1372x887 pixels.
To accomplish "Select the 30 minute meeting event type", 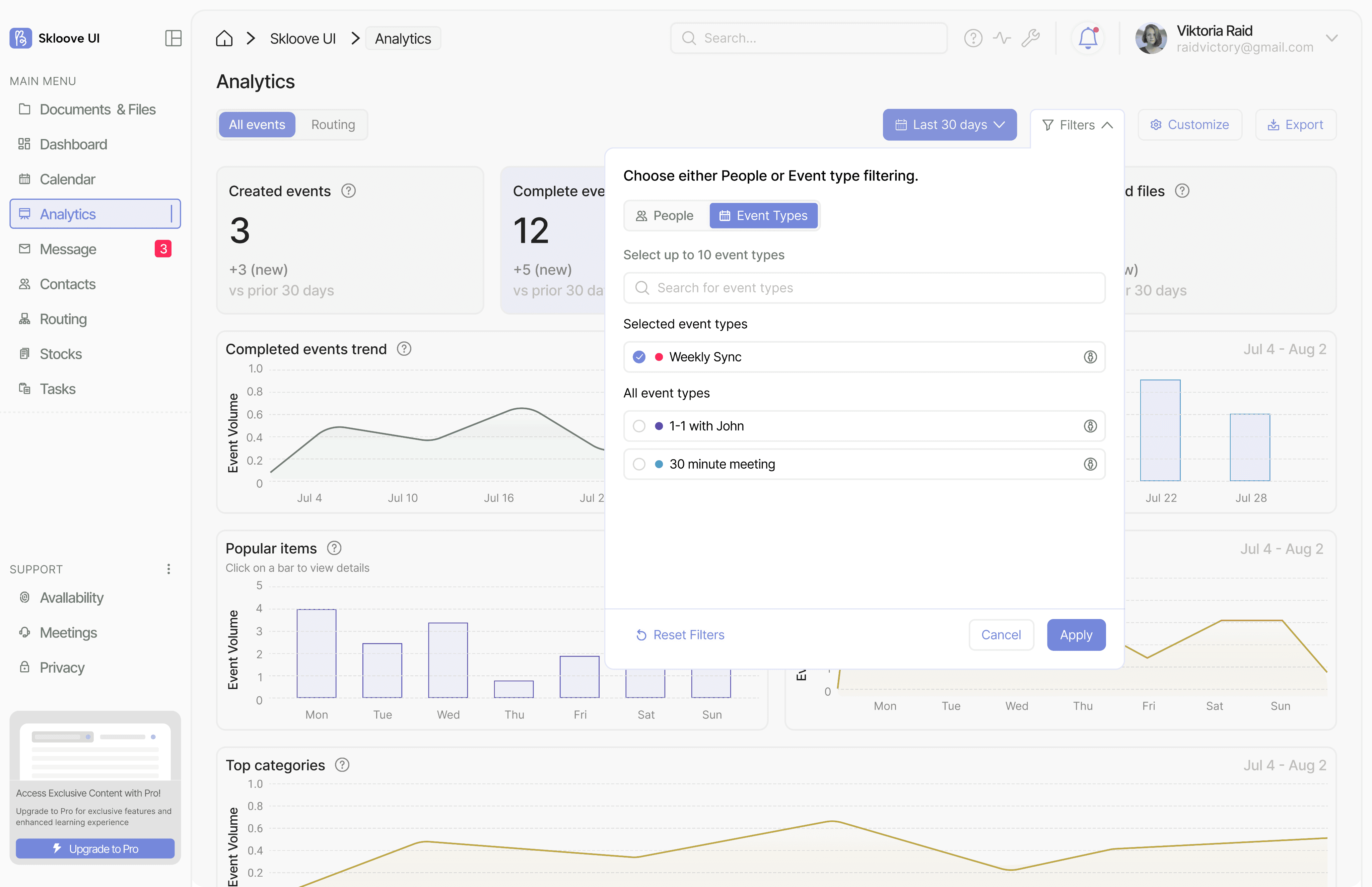I will pyautogui.click(x=639, y=464).
